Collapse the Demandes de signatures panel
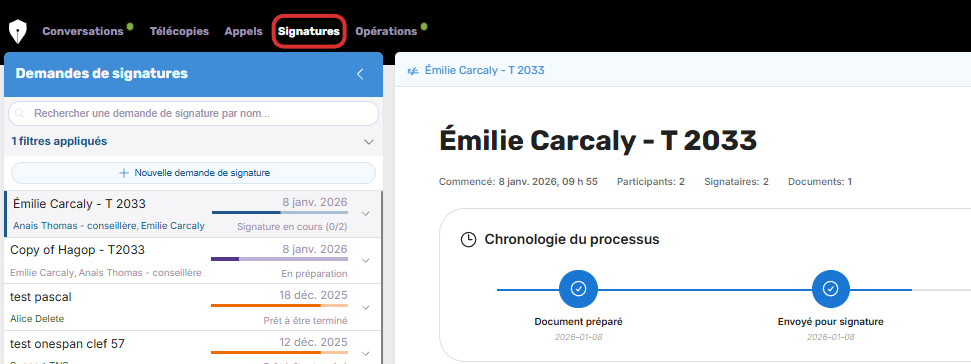Viewport: 971px width, 364px height. click(360, 74)
